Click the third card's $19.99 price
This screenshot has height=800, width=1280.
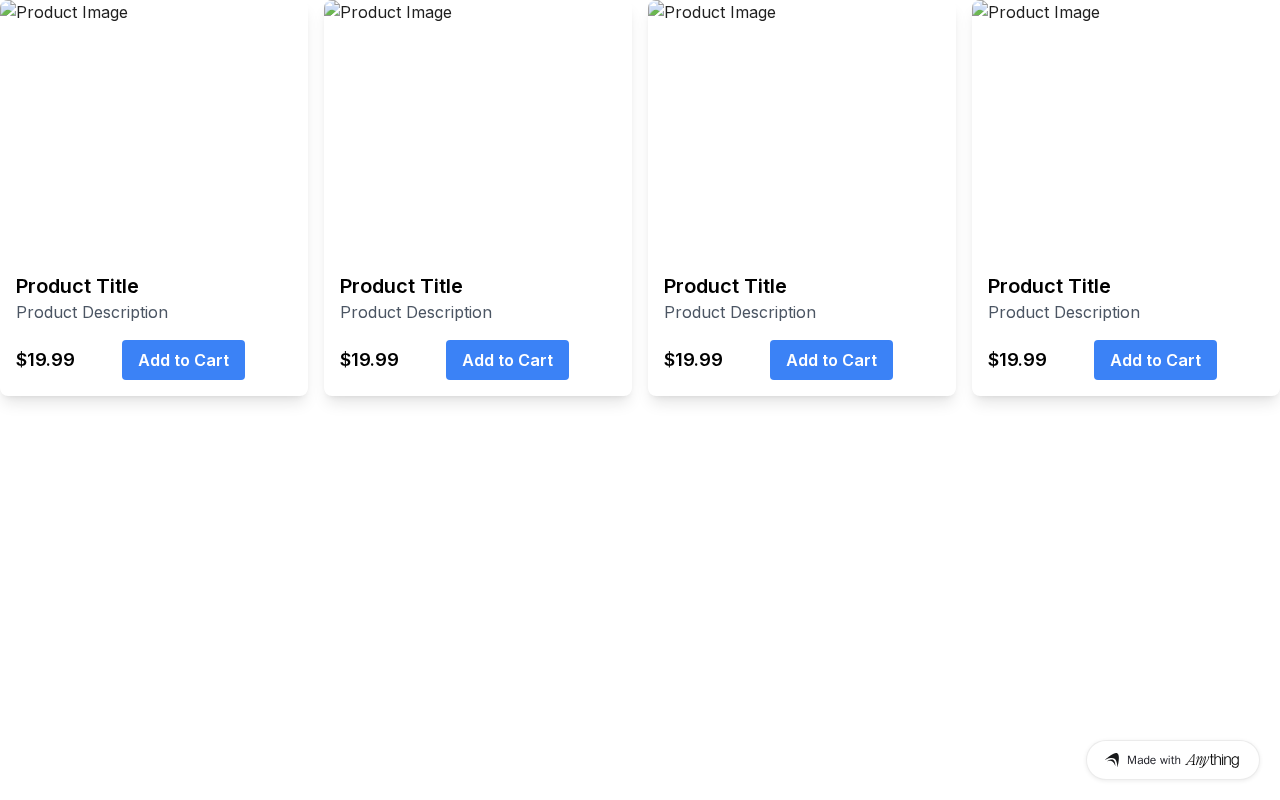coord(693,360)
